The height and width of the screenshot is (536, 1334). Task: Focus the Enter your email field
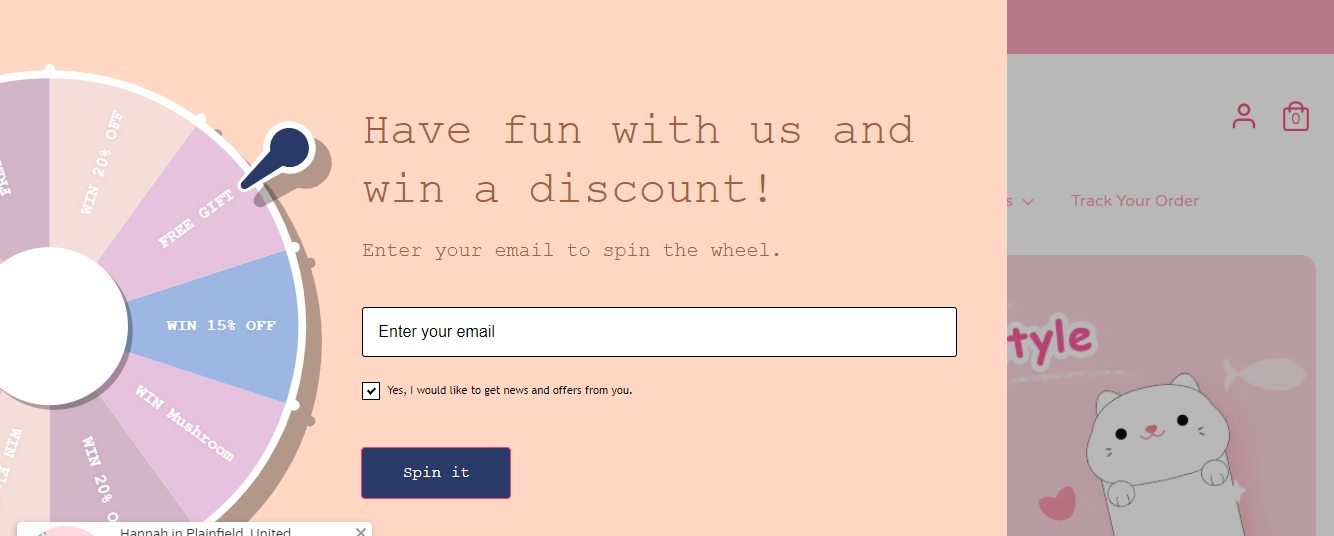pyautogui.click(x=659, y=332)
